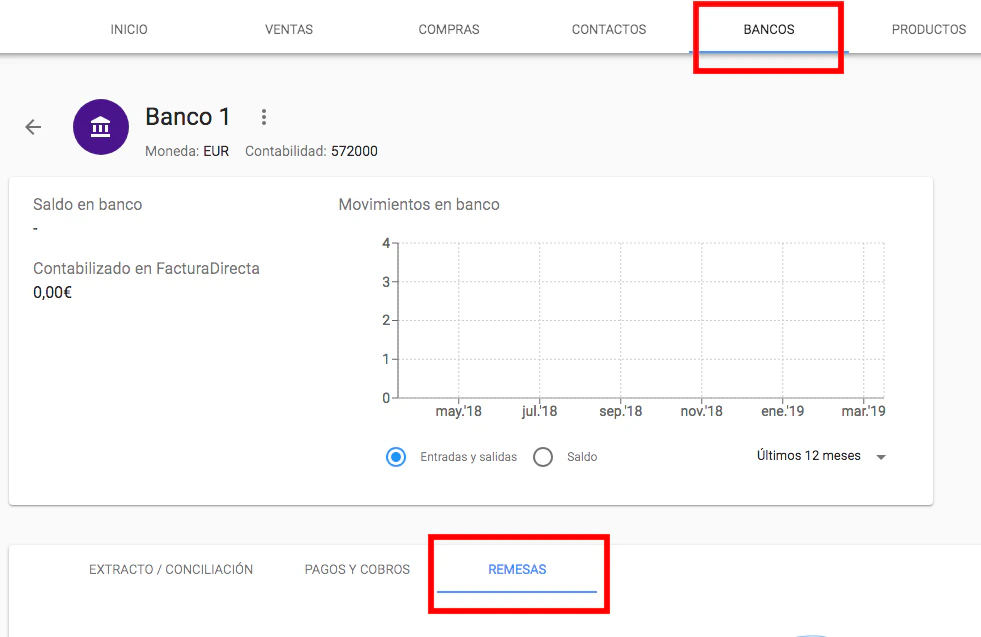
Task: Open the three-dot menu beside Banco 1
Action: click(x=264, y=117)
